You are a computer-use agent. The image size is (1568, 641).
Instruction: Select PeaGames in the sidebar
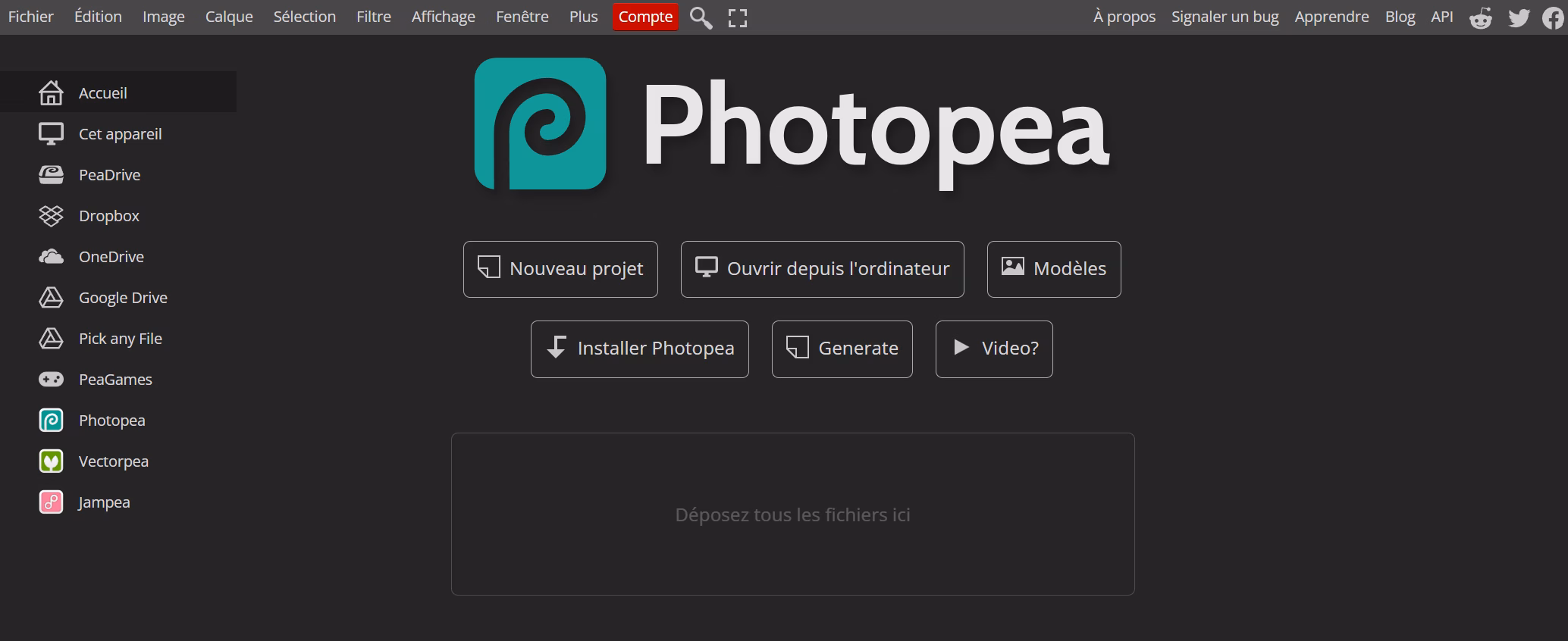tap(118, 379)
